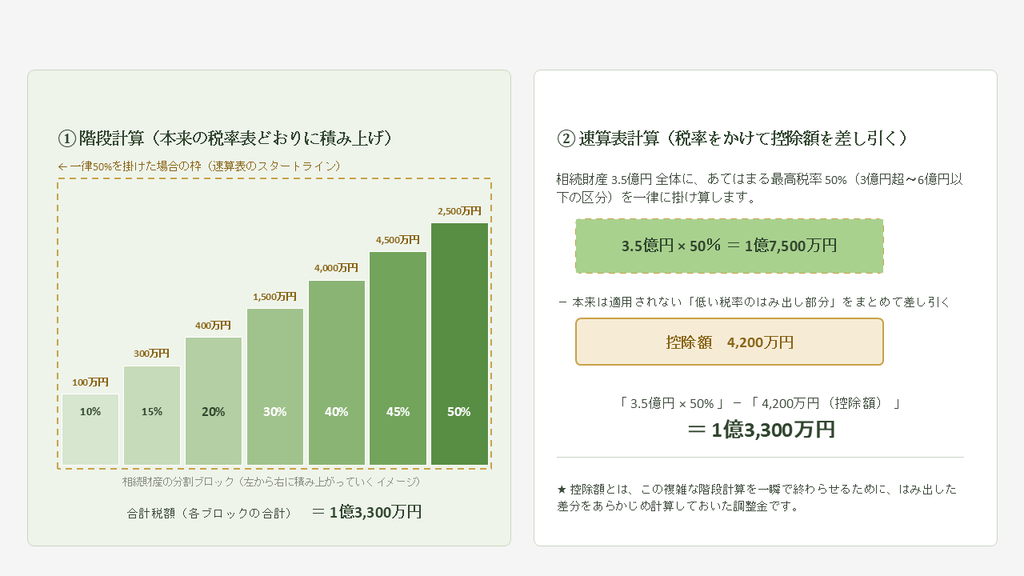Click the 4,500万円 label above 45% bar
Image resolution: width=1024 pixels, height=576 pixels.
pos(398,240)
